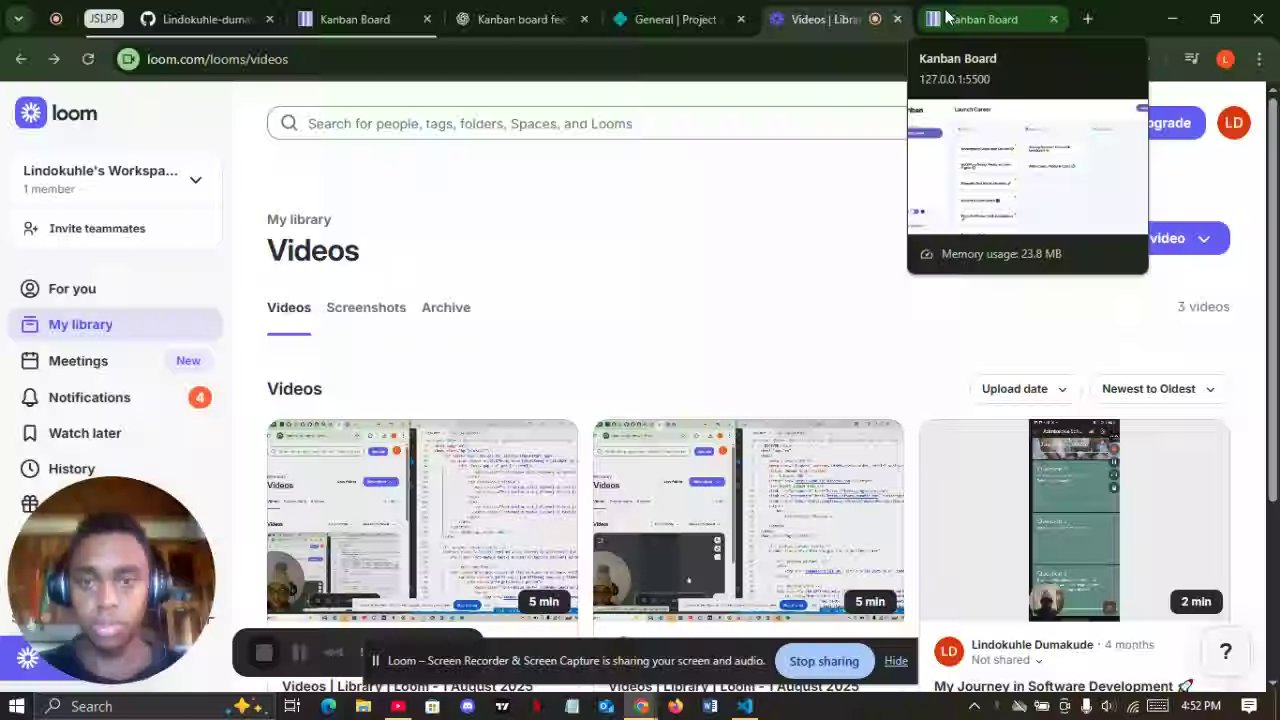The image size is (1280, 720).
Task: Open Outlook from taskbar
Action: tap(606, 706)
